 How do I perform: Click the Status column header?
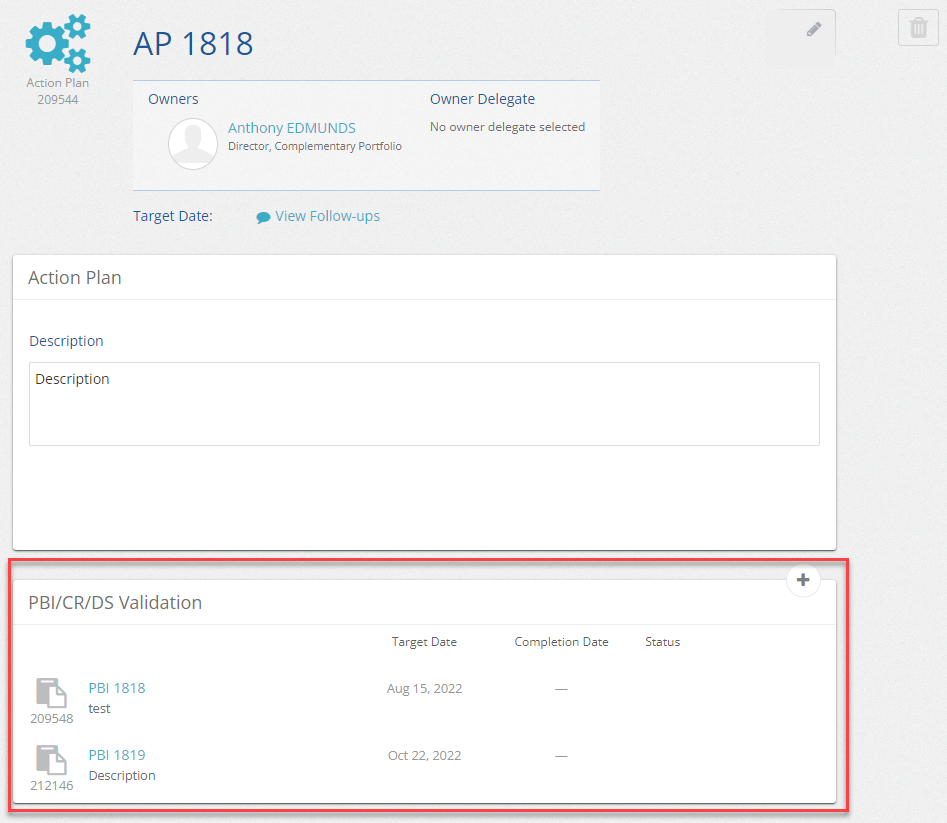[x=662, y=642]
